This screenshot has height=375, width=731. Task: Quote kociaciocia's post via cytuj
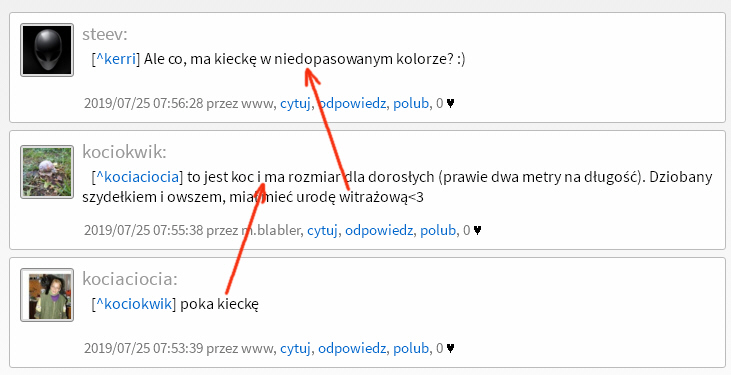point(295,348)
